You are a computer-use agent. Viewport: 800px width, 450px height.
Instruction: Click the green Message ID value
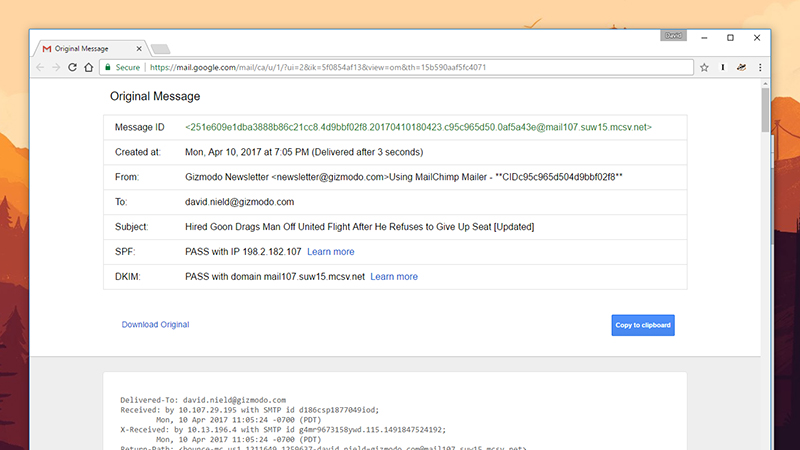[x=418, y=127]
